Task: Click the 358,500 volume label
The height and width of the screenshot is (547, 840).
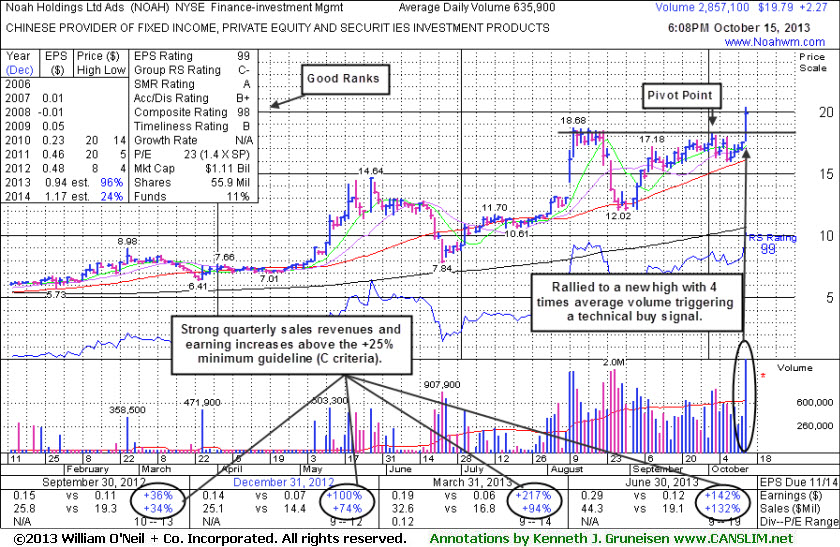Action: click(x=127, y=410)
